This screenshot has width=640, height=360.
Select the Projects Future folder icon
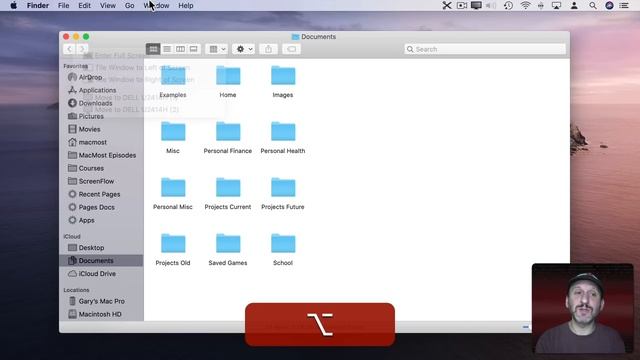tap(283, 187)
